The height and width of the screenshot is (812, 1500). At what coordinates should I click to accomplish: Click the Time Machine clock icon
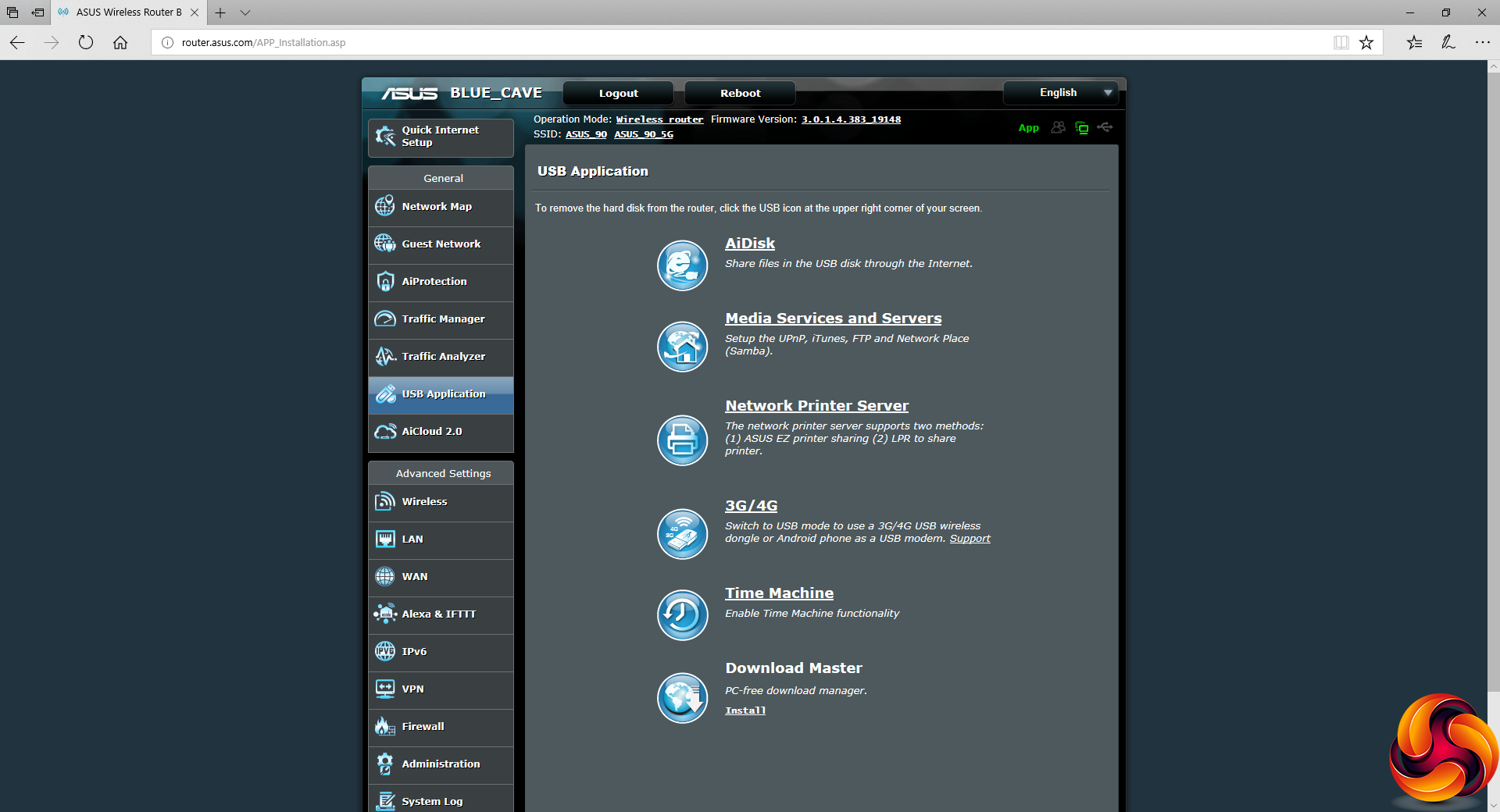click(x=682, y=615)
